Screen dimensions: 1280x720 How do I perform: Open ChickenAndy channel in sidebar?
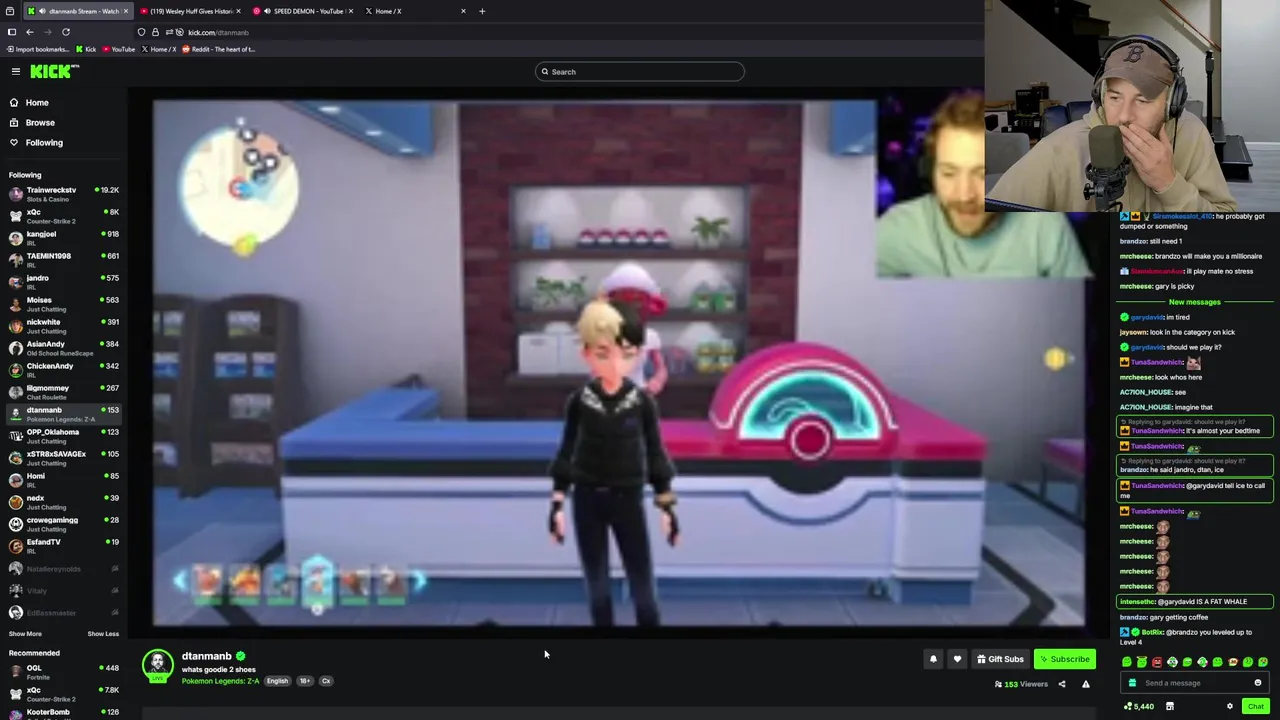pyautogui.click(x=64, y=370)
